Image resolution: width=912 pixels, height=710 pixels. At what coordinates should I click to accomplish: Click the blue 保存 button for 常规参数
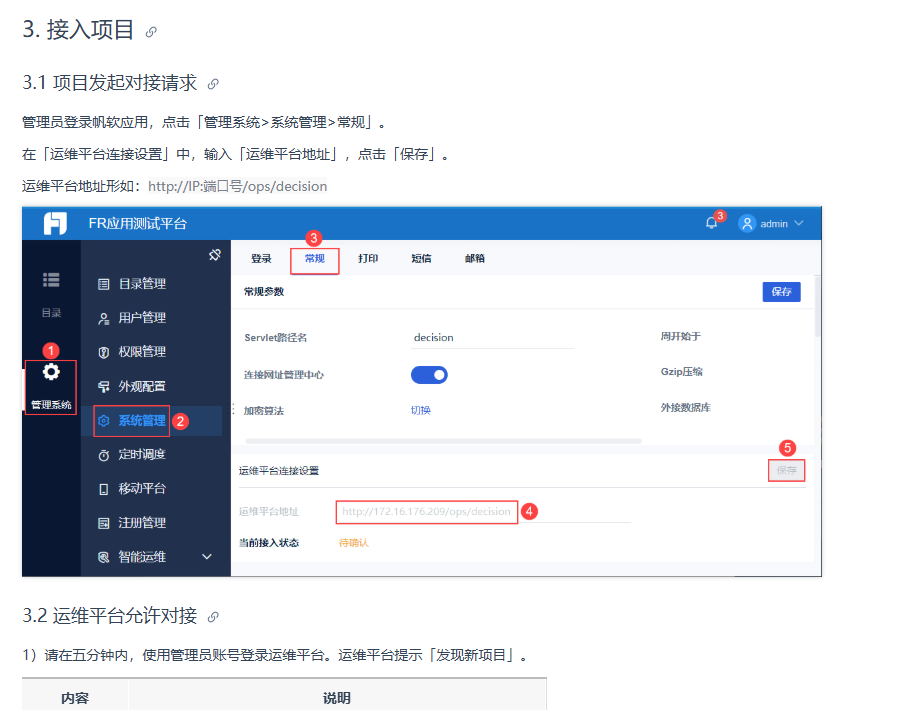[x=781, y=292]
